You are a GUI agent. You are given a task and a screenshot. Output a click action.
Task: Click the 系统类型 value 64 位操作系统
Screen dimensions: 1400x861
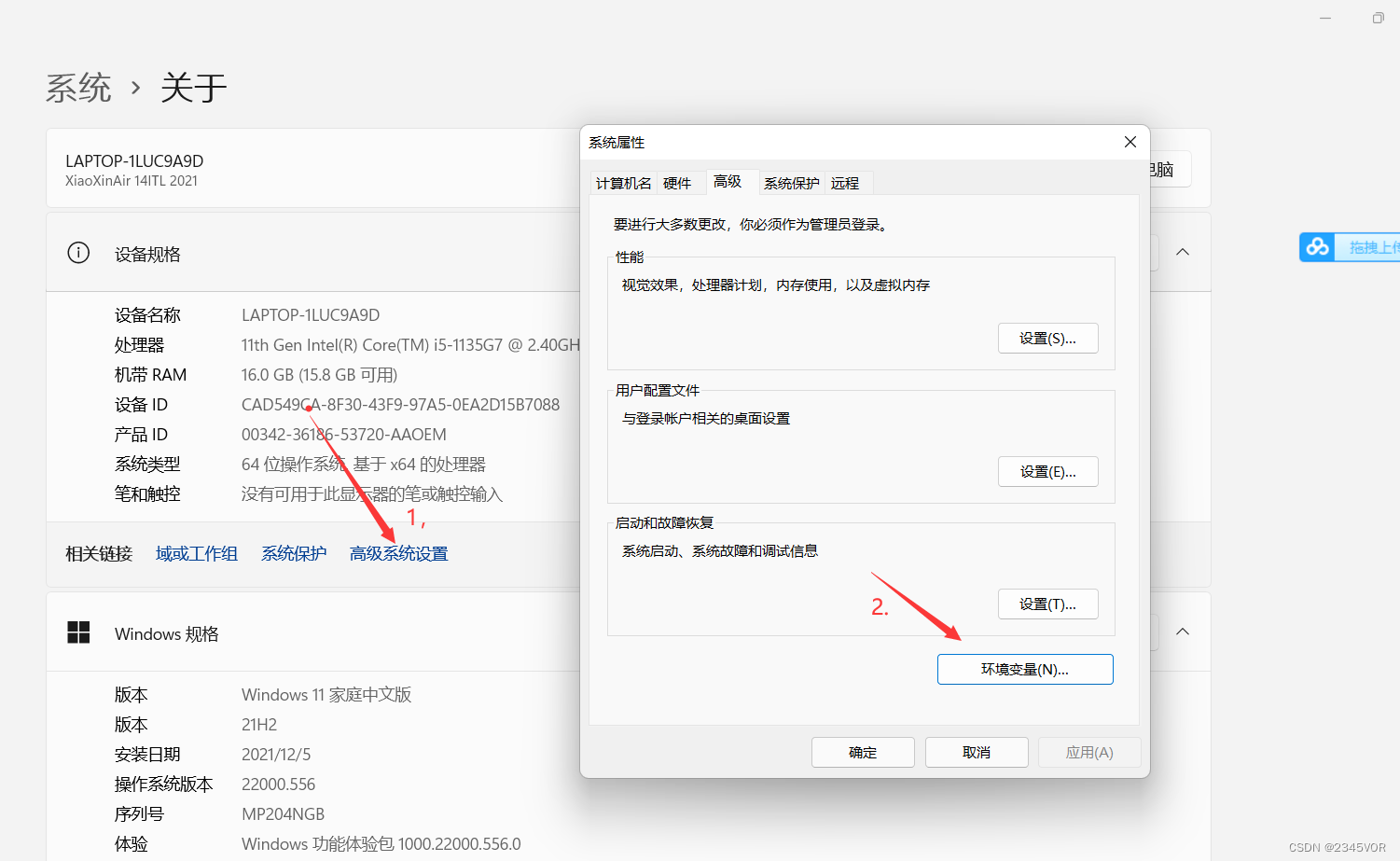pos(363,464)
